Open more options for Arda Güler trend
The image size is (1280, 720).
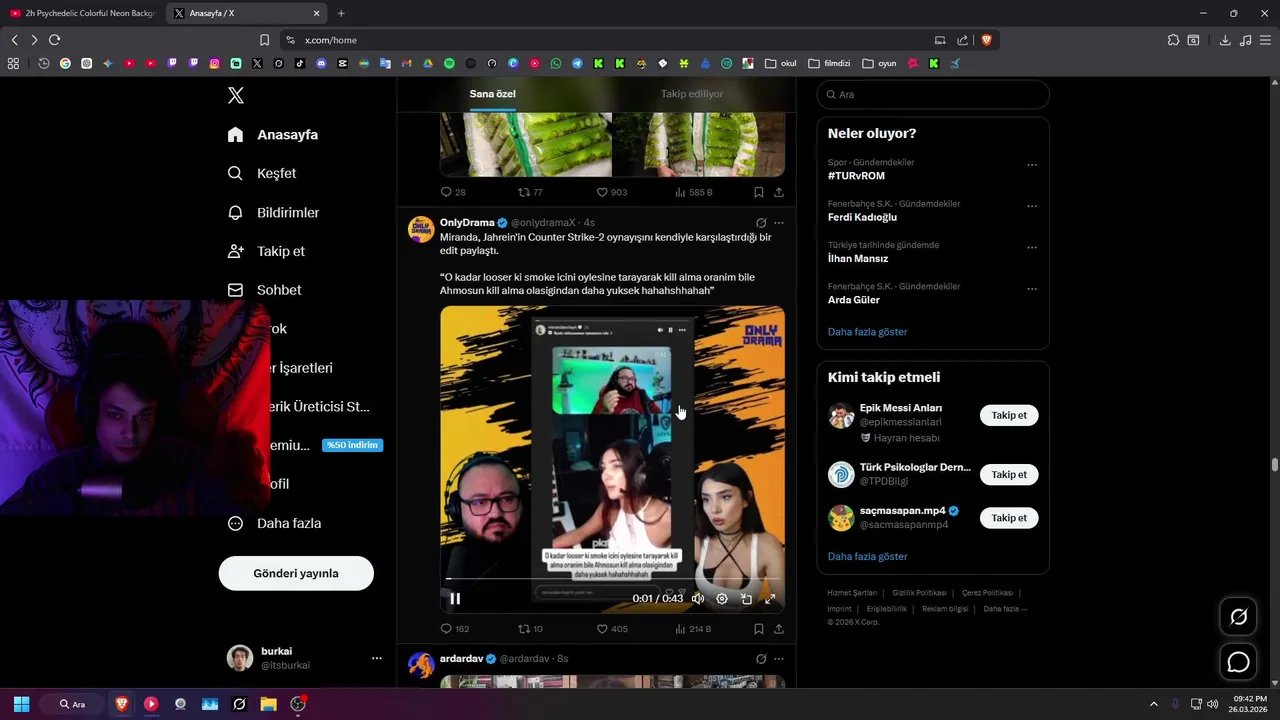pos(1032,289)
